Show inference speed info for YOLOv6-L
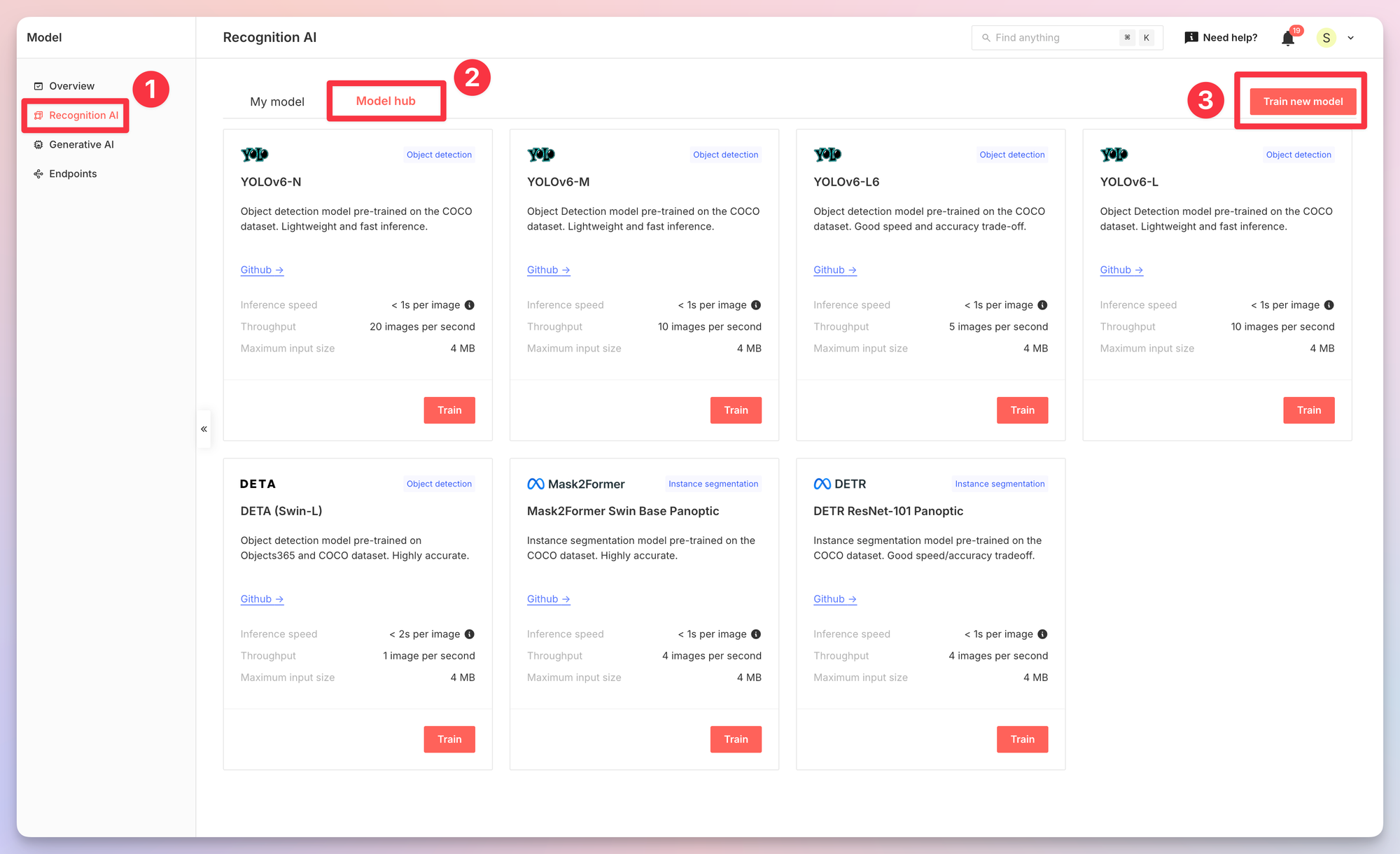Image resolution: width=1400 pixels, height=854 pixels. tap(1329, 305)
